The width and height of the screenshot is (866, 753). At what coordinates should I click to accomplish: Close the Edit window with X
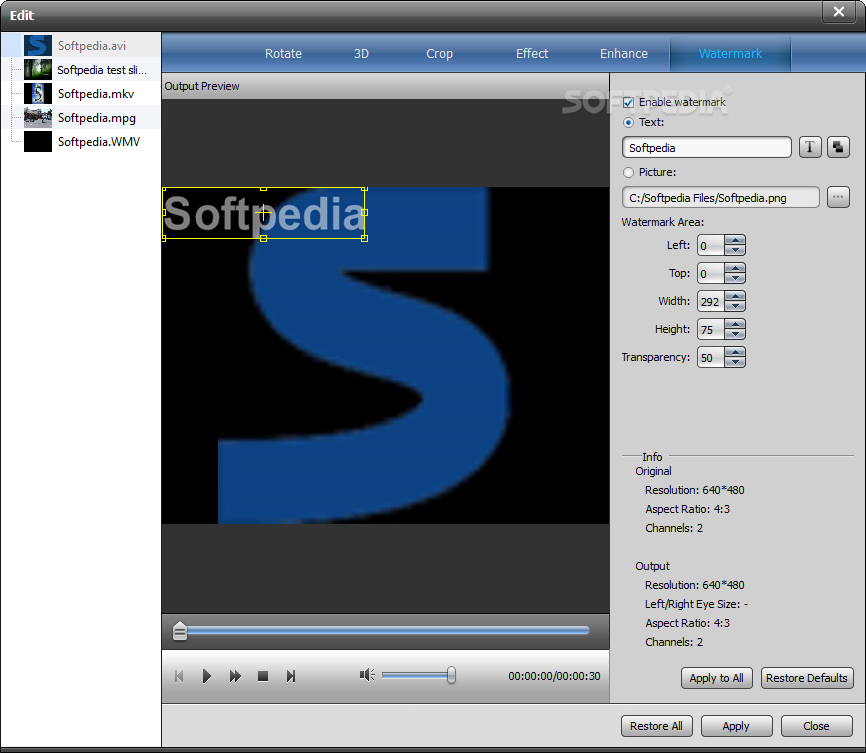(x=838, y=12)
